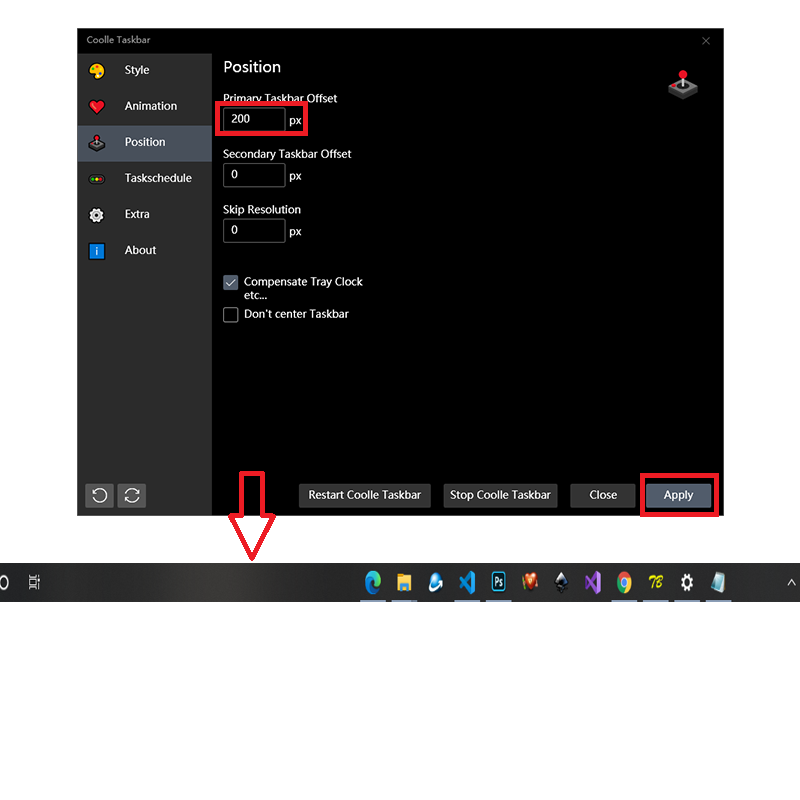The height and width of the screenshot is (800, 800).
Task: Switch to the Style tab
Action: (137, 70)
